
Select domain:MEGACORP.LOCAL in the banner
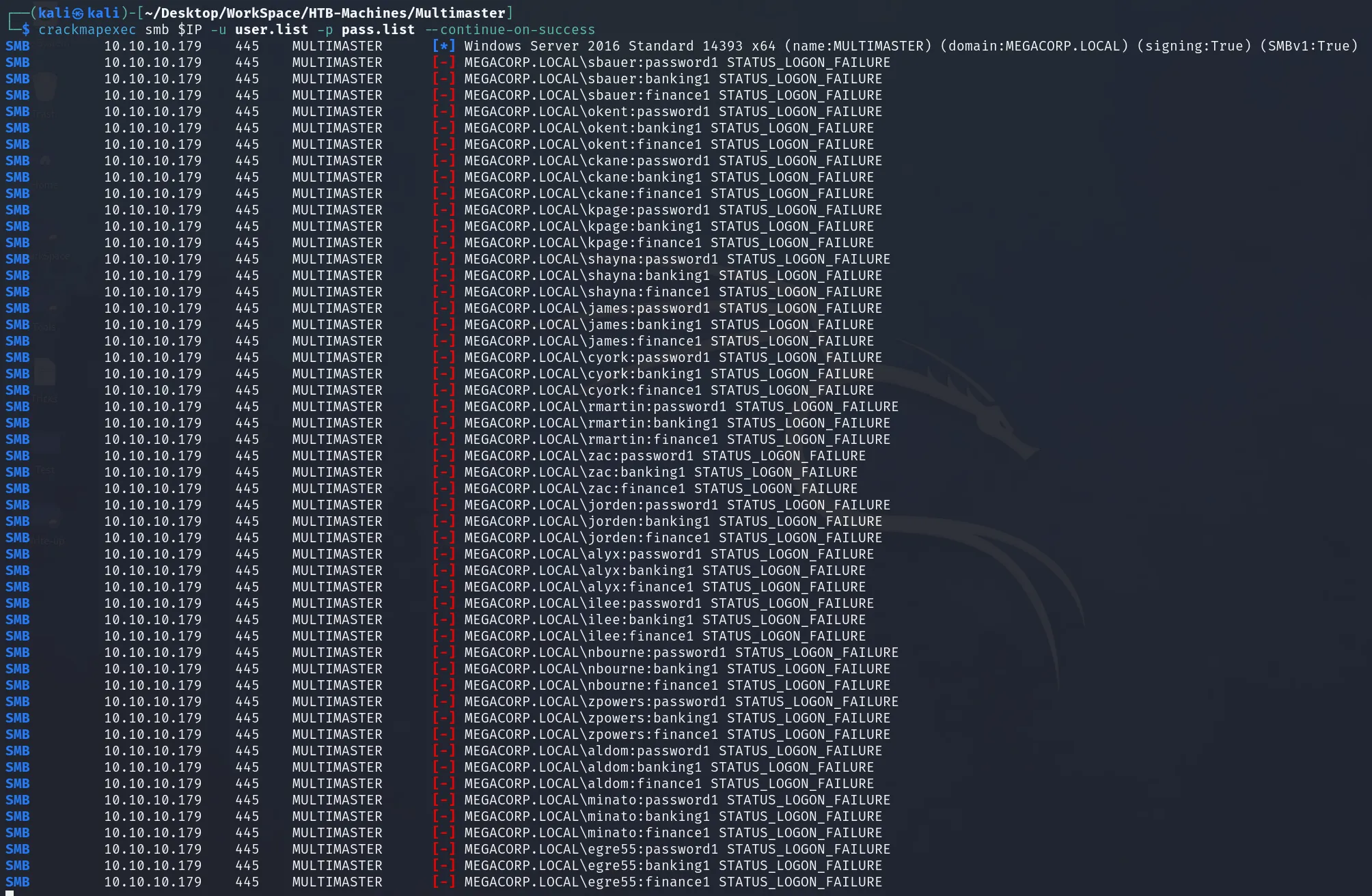[x=1034, y=46]
